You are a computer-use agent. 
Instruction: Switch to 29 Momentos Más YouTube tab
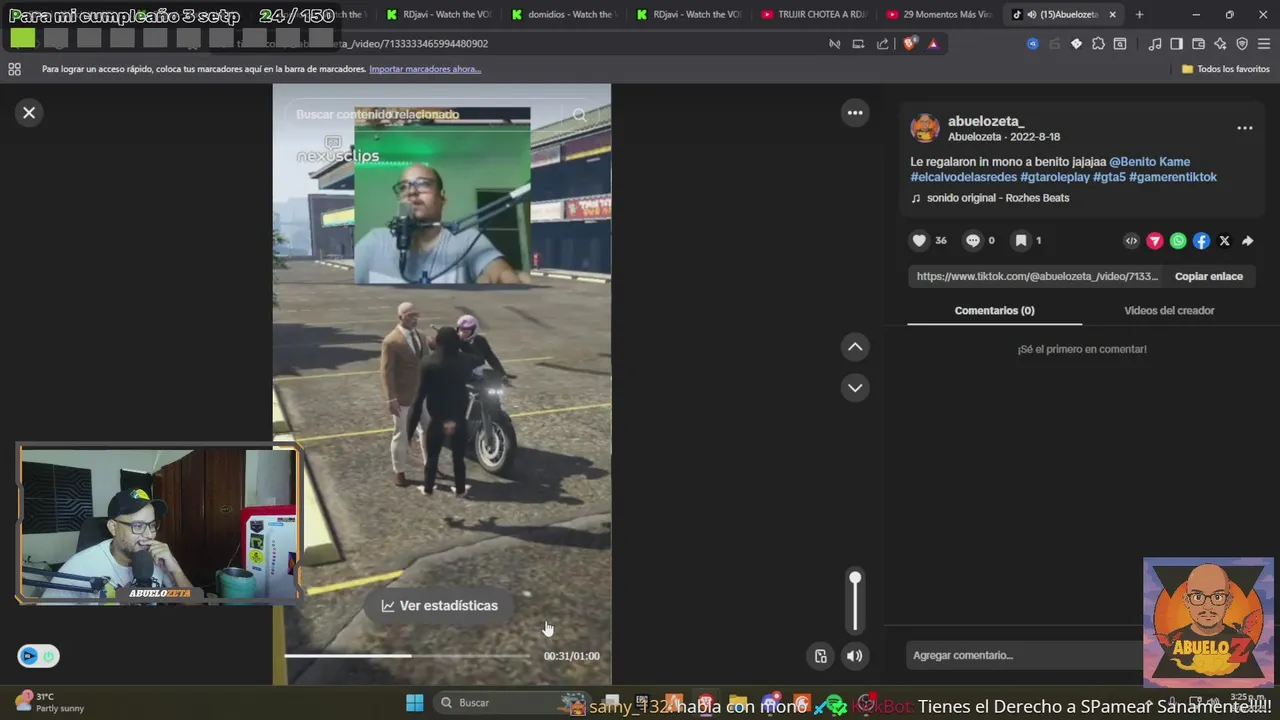point(937,14)
